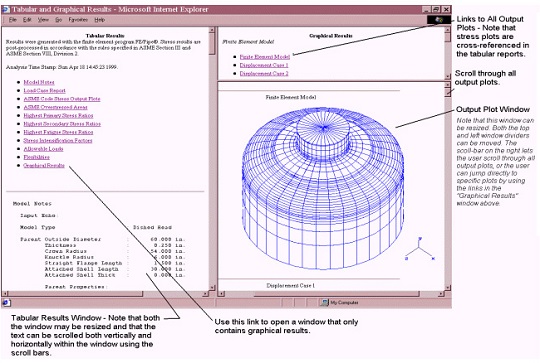
Task: Jump to the Displacement Case 2 plot link
Action: 264,74
